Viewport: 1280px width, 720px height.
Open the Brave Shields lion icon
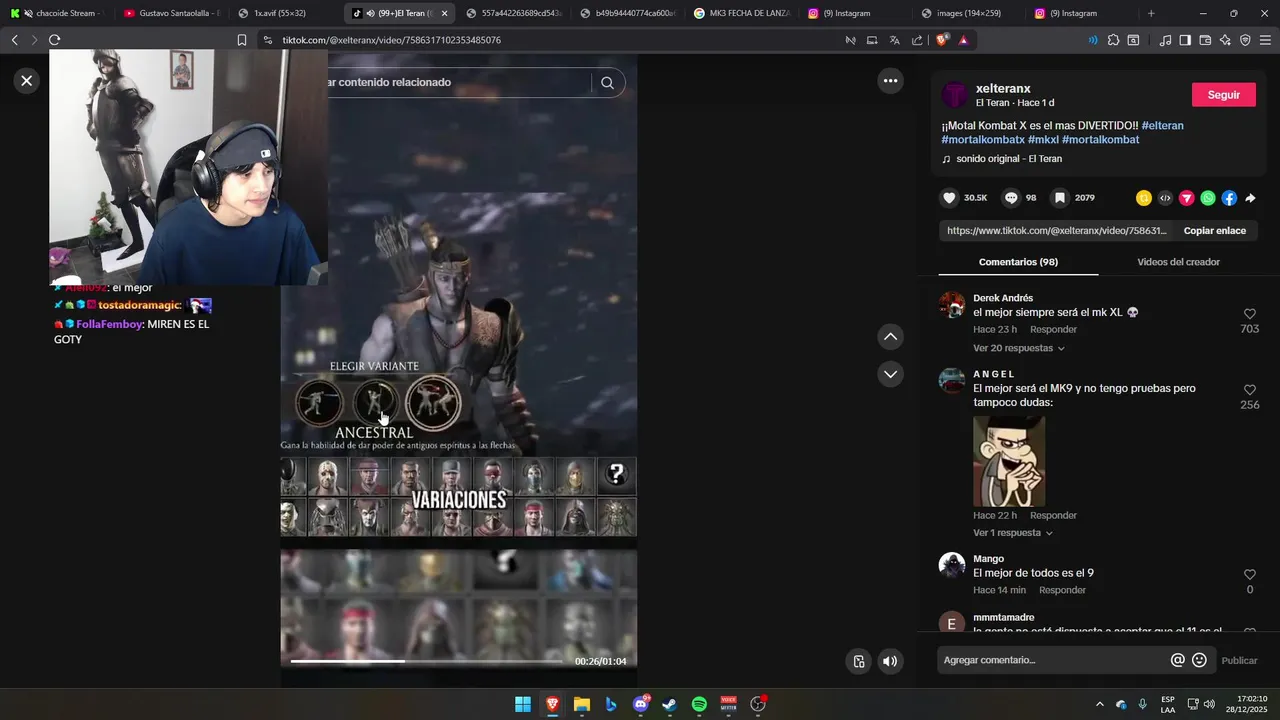click(942, 40)
